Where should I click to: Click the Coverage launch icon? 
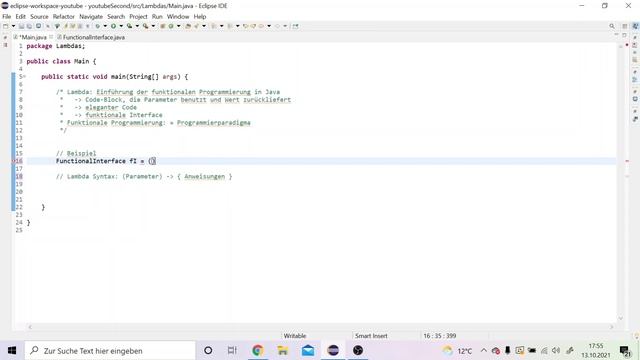pyautogui.click(x=129, y=26)
